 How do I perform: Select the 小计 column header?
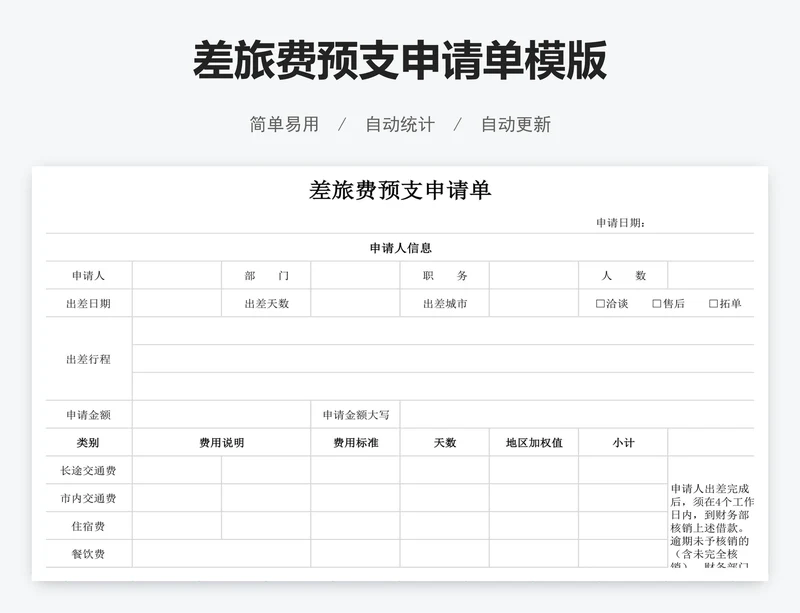click(623, 443)
